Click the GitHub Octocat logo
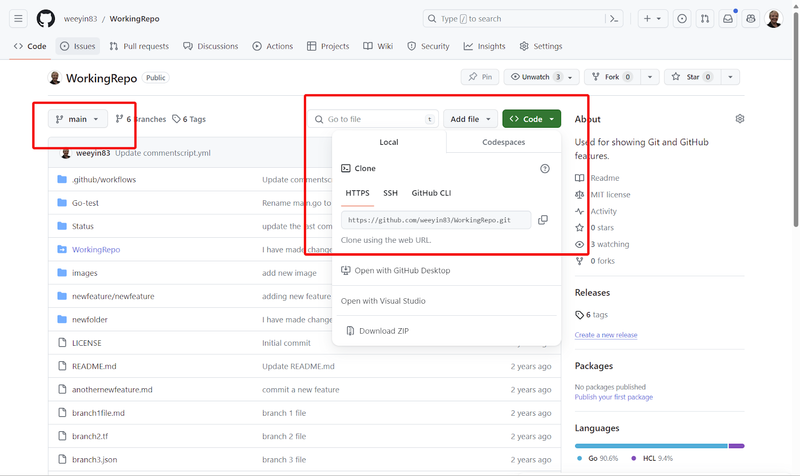The width and height of the screenshot is (800, 476). pos(45,19)
